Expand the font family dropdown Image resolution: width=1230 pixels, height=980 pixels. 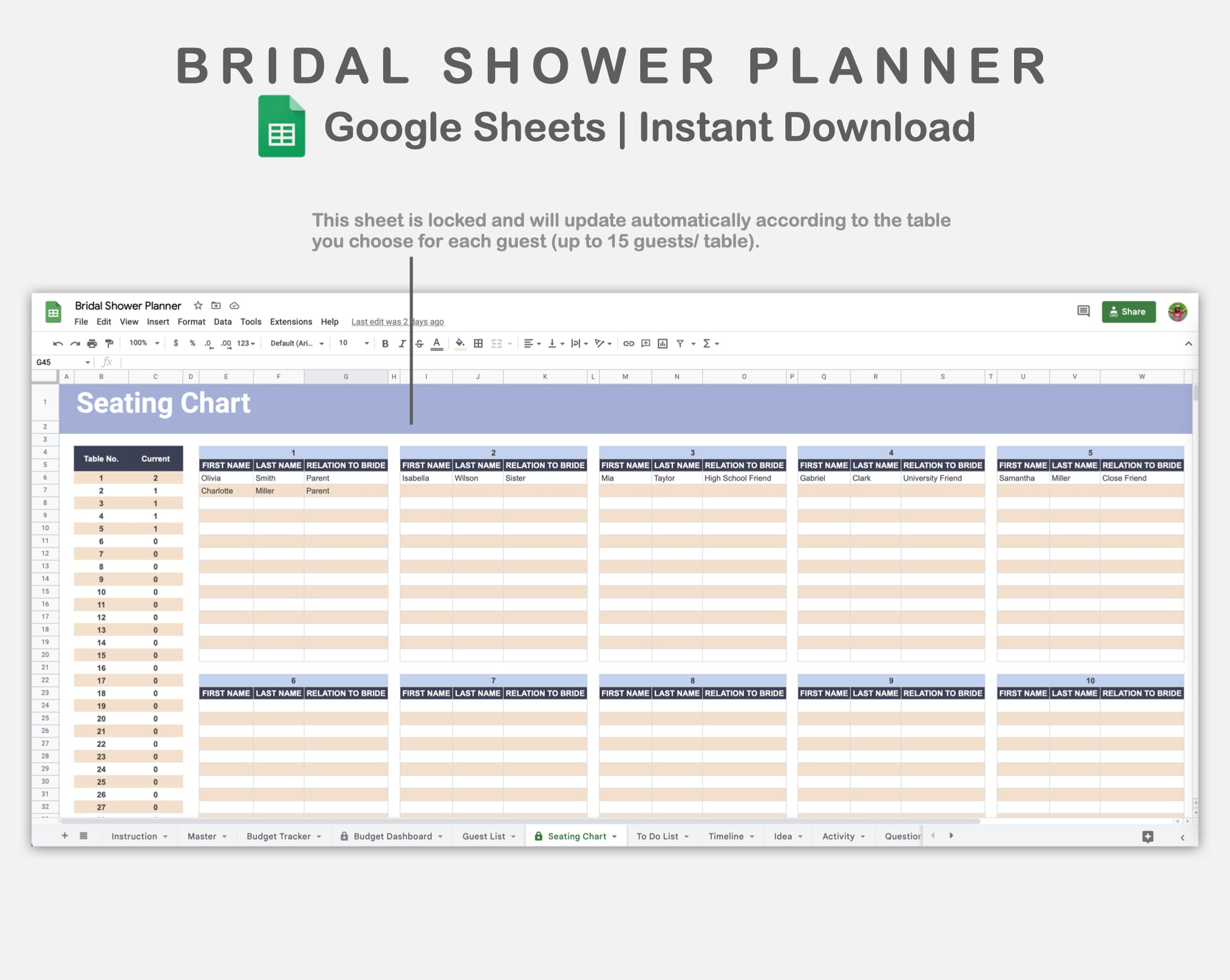click(x=297, y=343)
